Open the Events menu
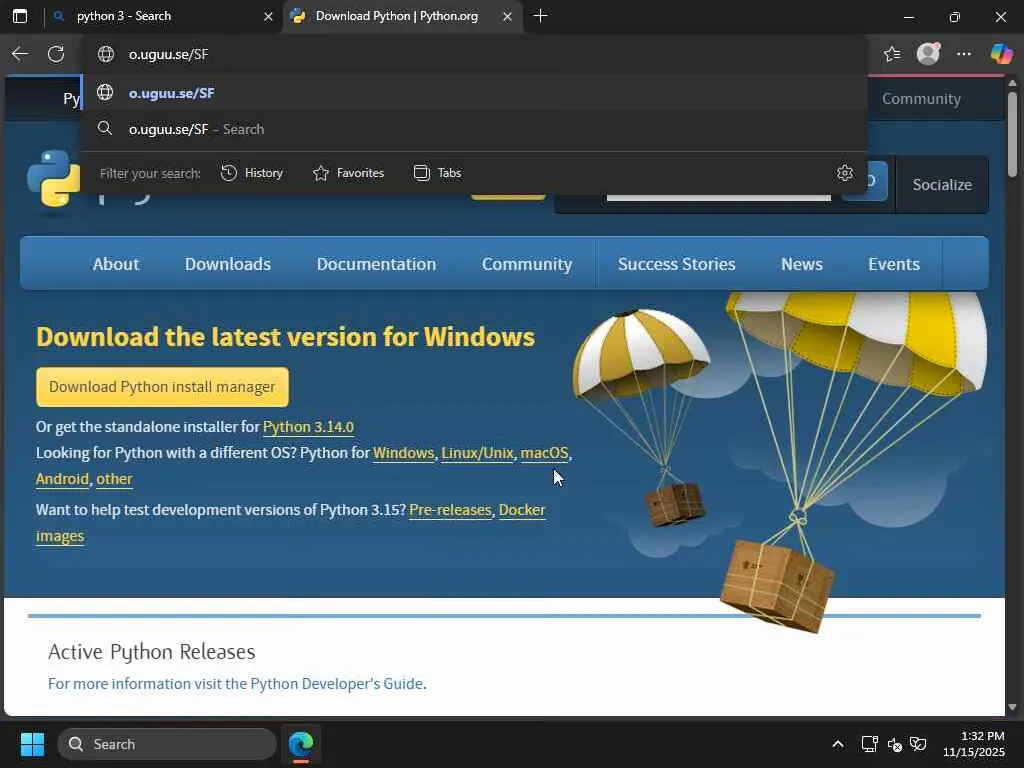 893,264
